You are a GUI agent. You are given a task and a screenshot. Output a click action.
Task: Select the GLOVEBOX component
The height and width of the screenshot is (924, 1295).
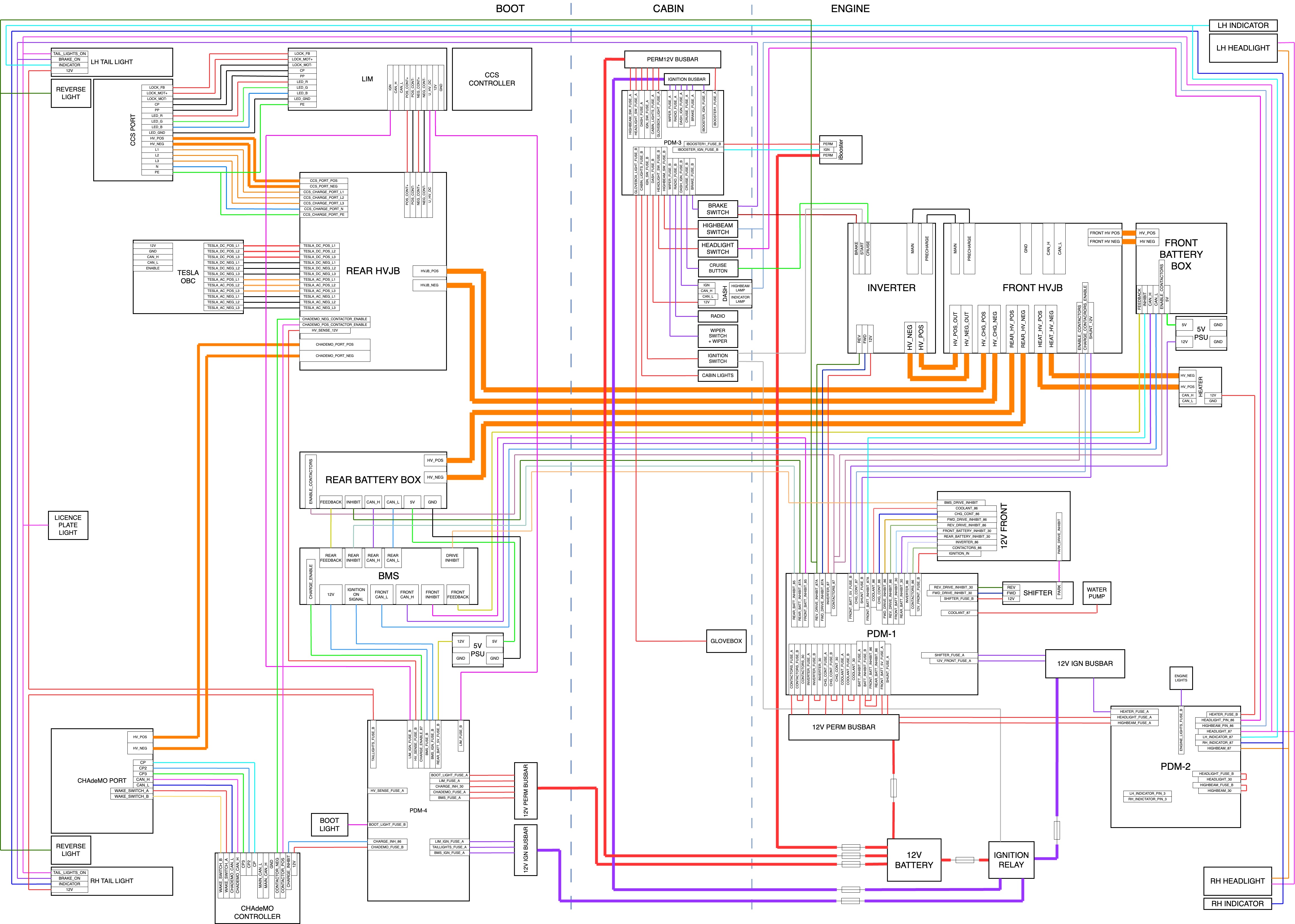point(726,641)
